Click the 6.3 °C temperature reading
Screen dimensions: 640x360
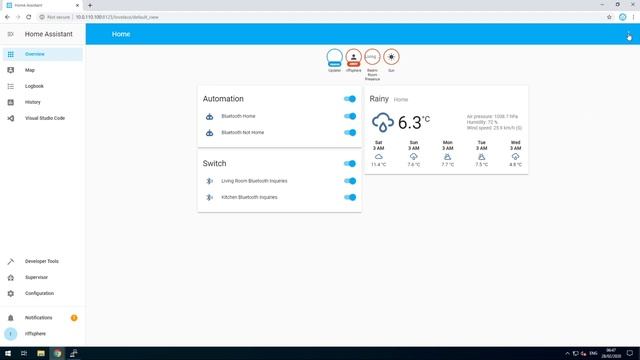click(413, 122)
